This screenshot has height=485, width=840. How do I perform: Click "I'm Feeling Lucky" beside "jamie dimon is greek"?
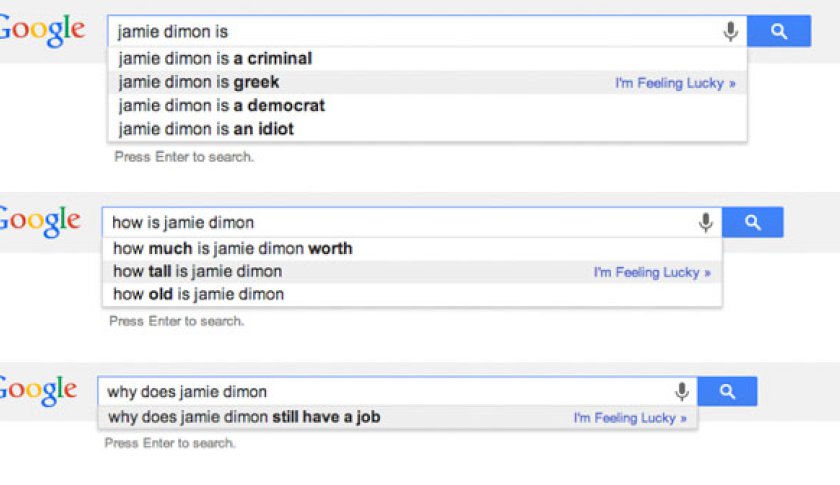[x=675, y=83]
